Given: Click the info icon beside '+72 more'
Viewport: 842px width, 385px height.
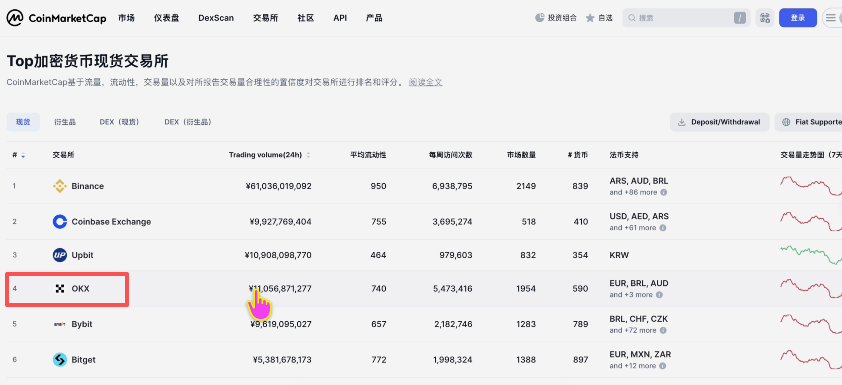Looking at the screenshot, I should coord(663,330).
